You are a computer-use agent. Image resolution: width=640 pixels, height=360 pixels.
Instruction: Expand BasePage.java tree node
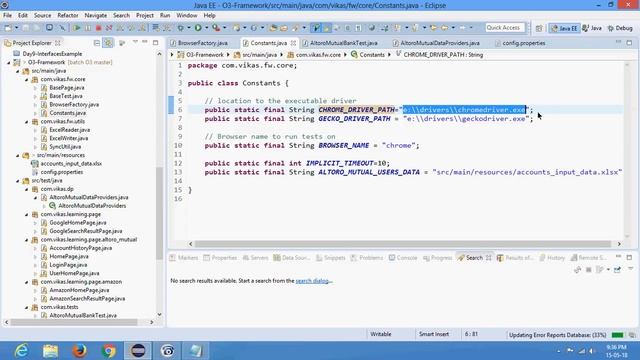pyautogui.click(x=36, y=88)
